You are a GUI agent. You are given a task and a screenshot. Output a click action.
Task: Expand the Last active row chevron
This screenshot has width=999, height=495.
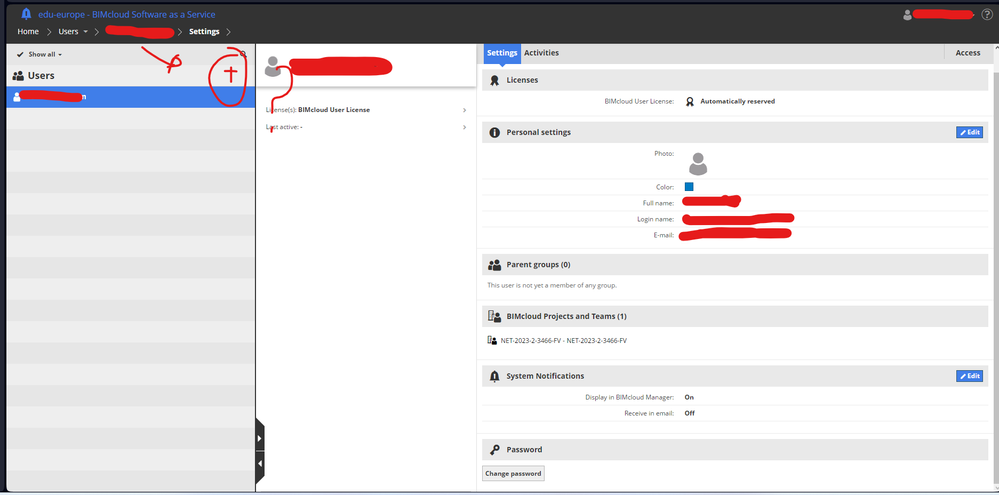click(x=464, y=127)
